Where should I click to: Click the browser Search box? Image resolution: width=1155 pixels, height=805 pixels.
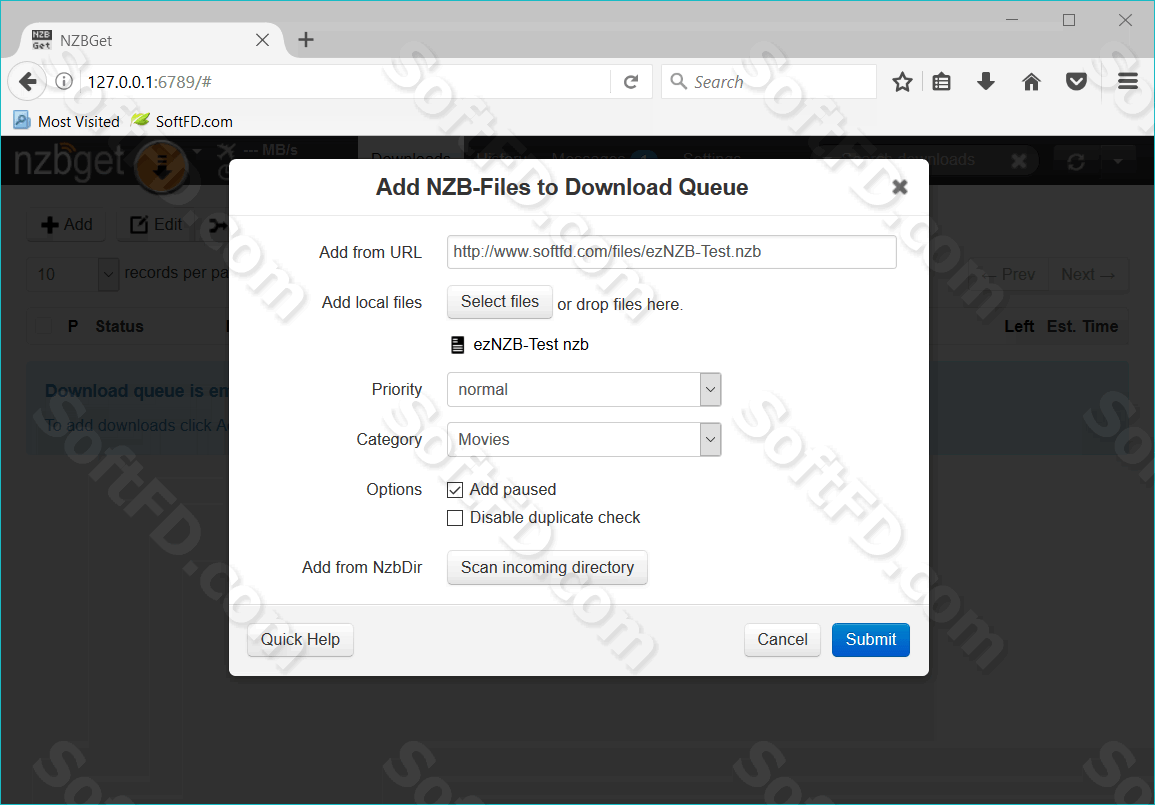coord(768,82)
